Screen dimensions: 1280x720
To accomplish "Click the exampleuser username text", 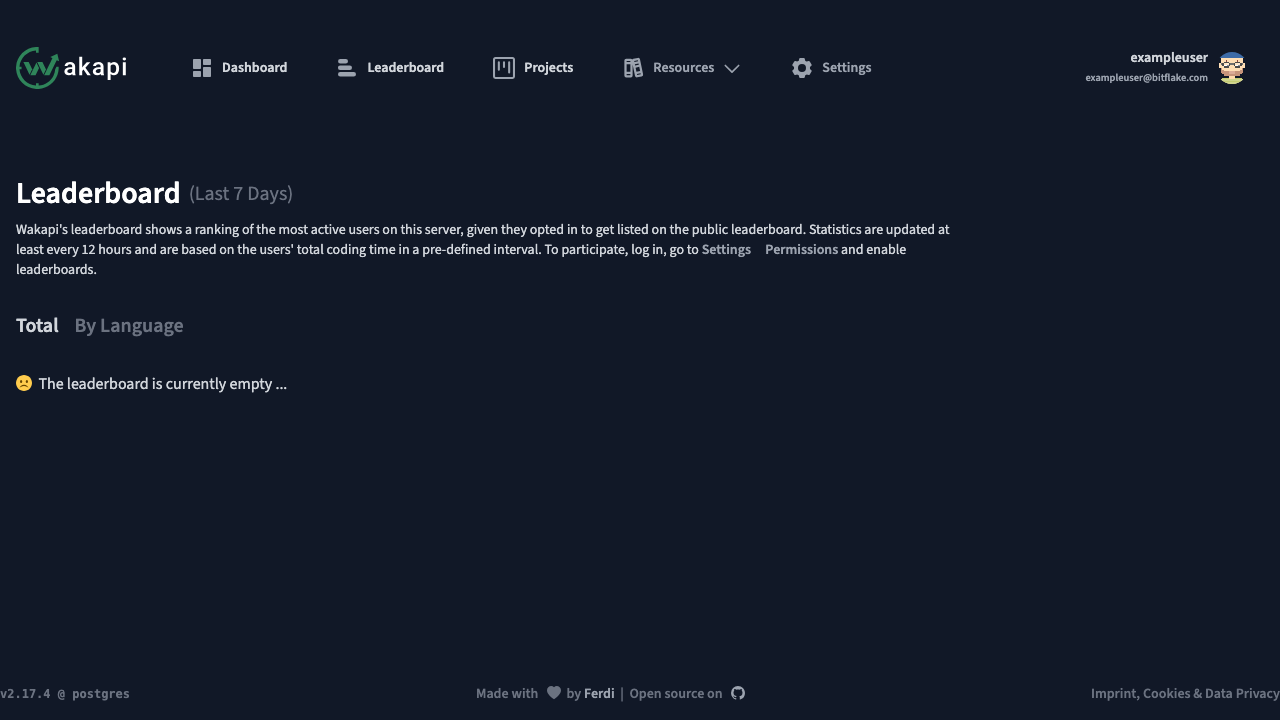I will click(1169, 58).
